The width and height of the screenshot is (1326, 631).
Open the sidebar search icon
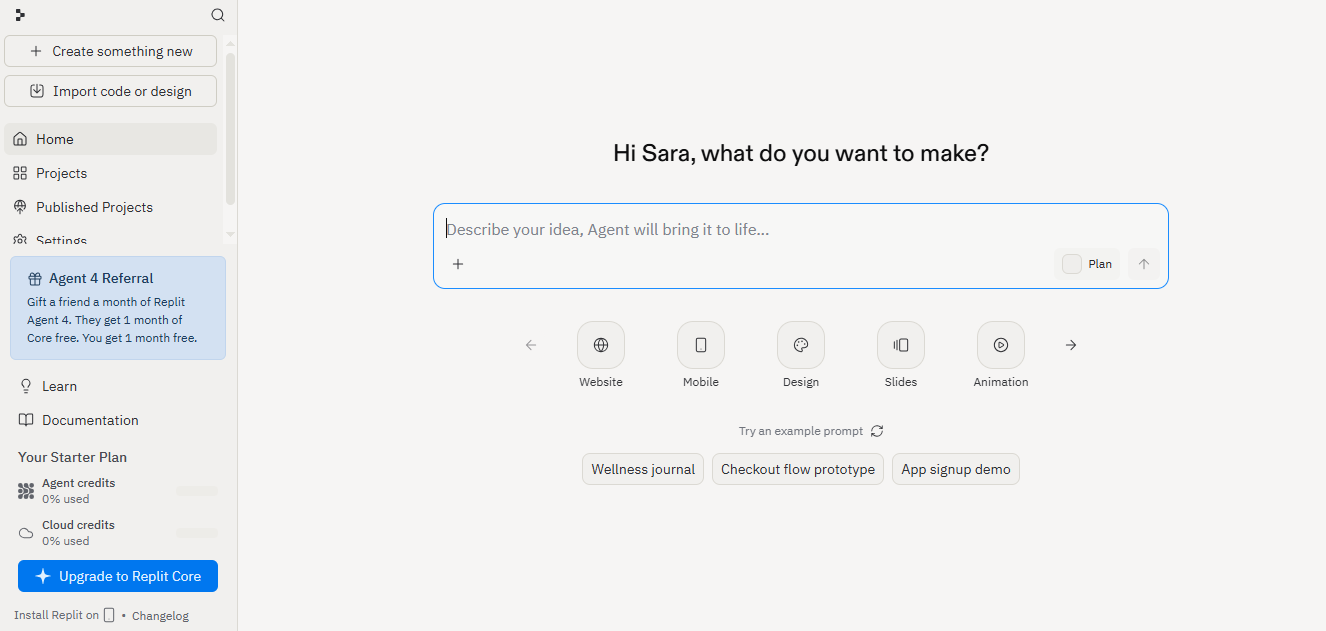pyautogui.click(x=218, y=15)
